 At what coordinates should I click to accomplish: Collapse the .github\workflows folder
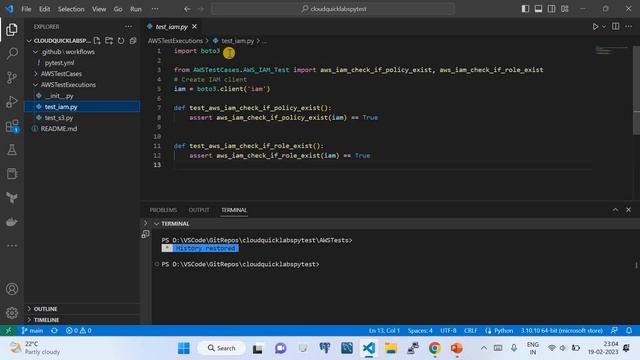coord(67,52)
